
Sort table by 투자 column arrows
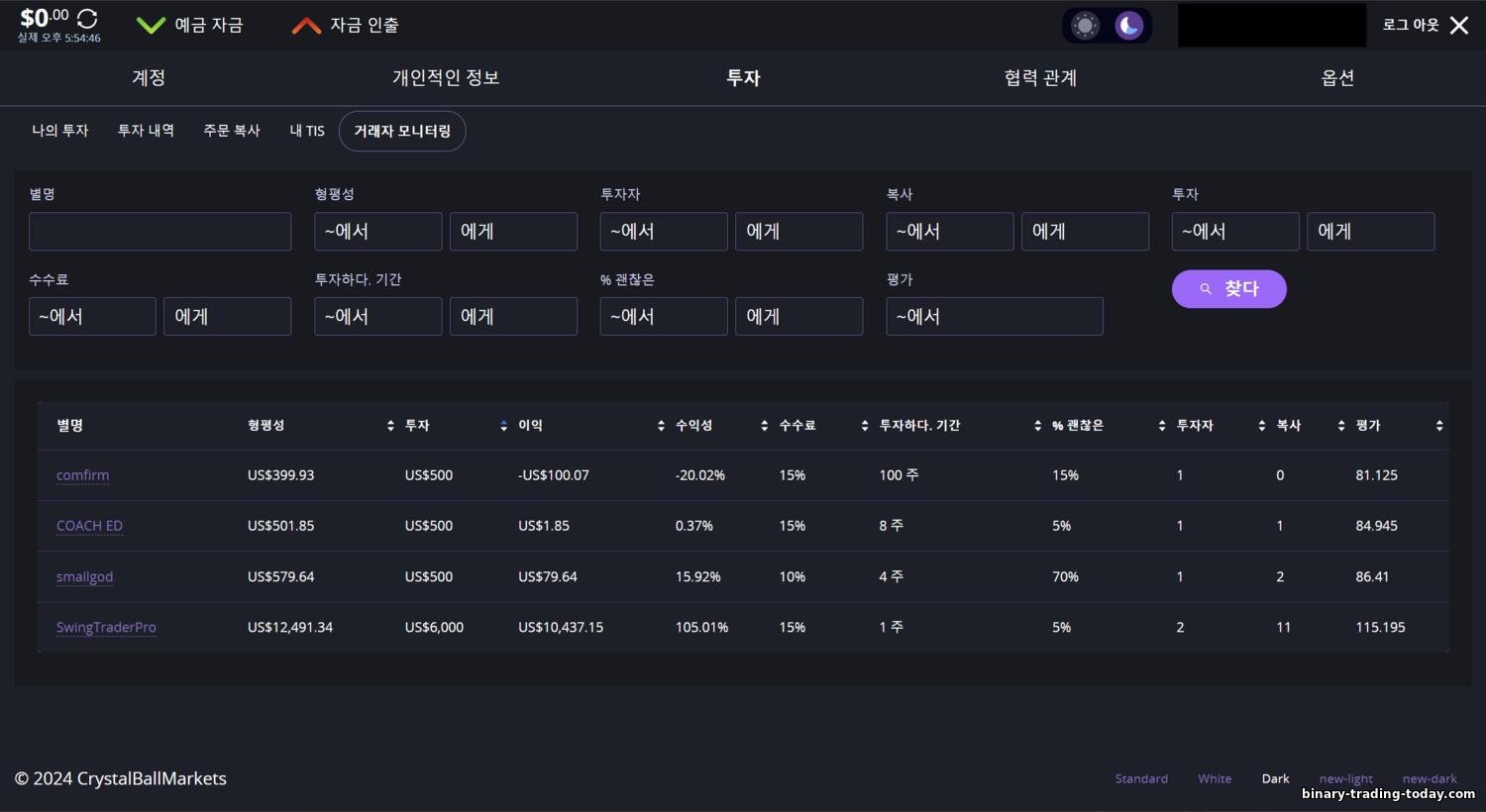504,426
